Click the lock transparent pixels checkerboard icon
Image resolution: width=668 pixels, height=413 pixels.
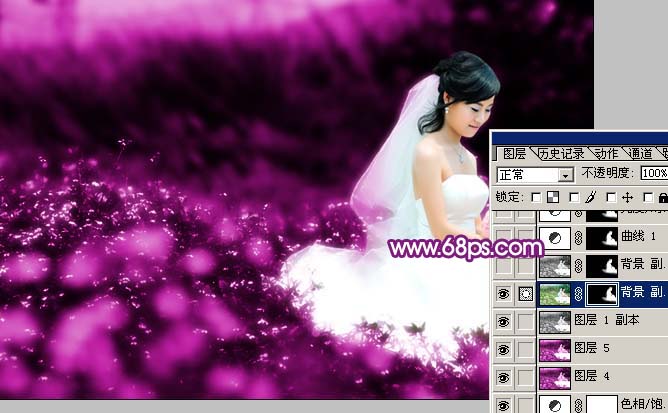(x=552, y=197)
